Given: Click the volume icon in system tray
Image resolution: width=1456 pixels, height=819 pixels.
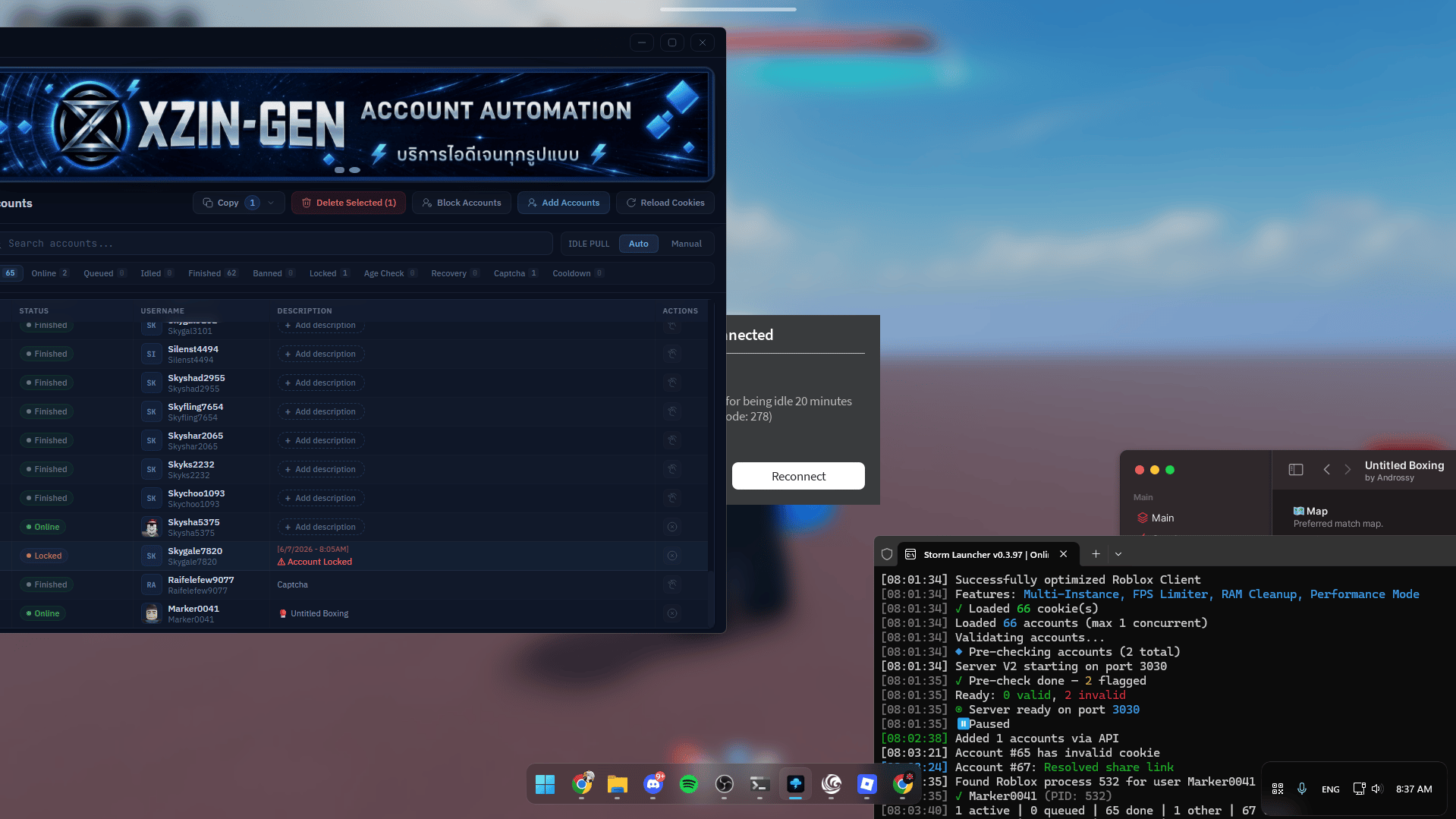Looking at the screenshot, I should [x=1377, y=789].
